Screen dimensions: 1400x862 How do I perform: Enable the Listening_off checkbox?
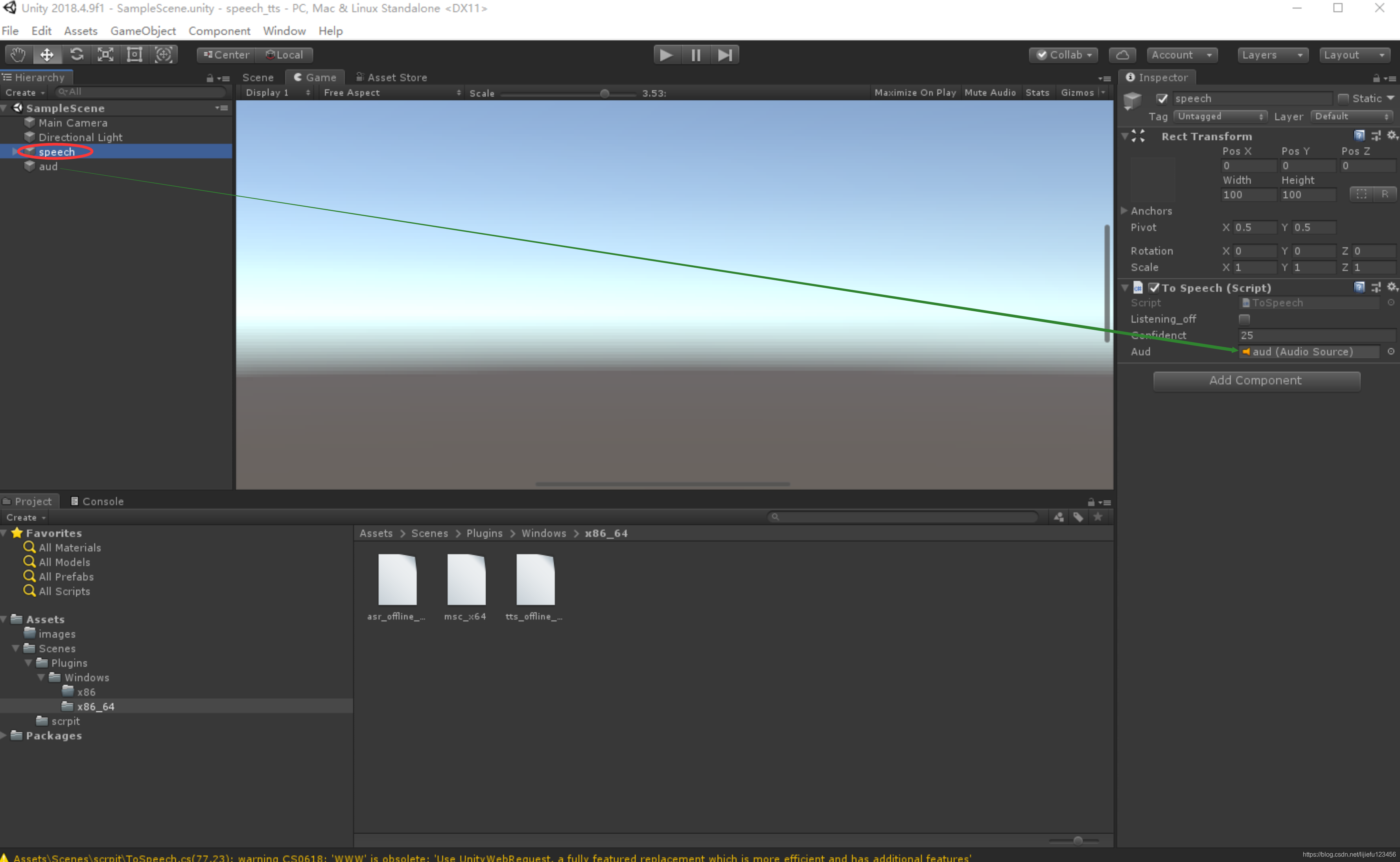(x=1244, y=319)
